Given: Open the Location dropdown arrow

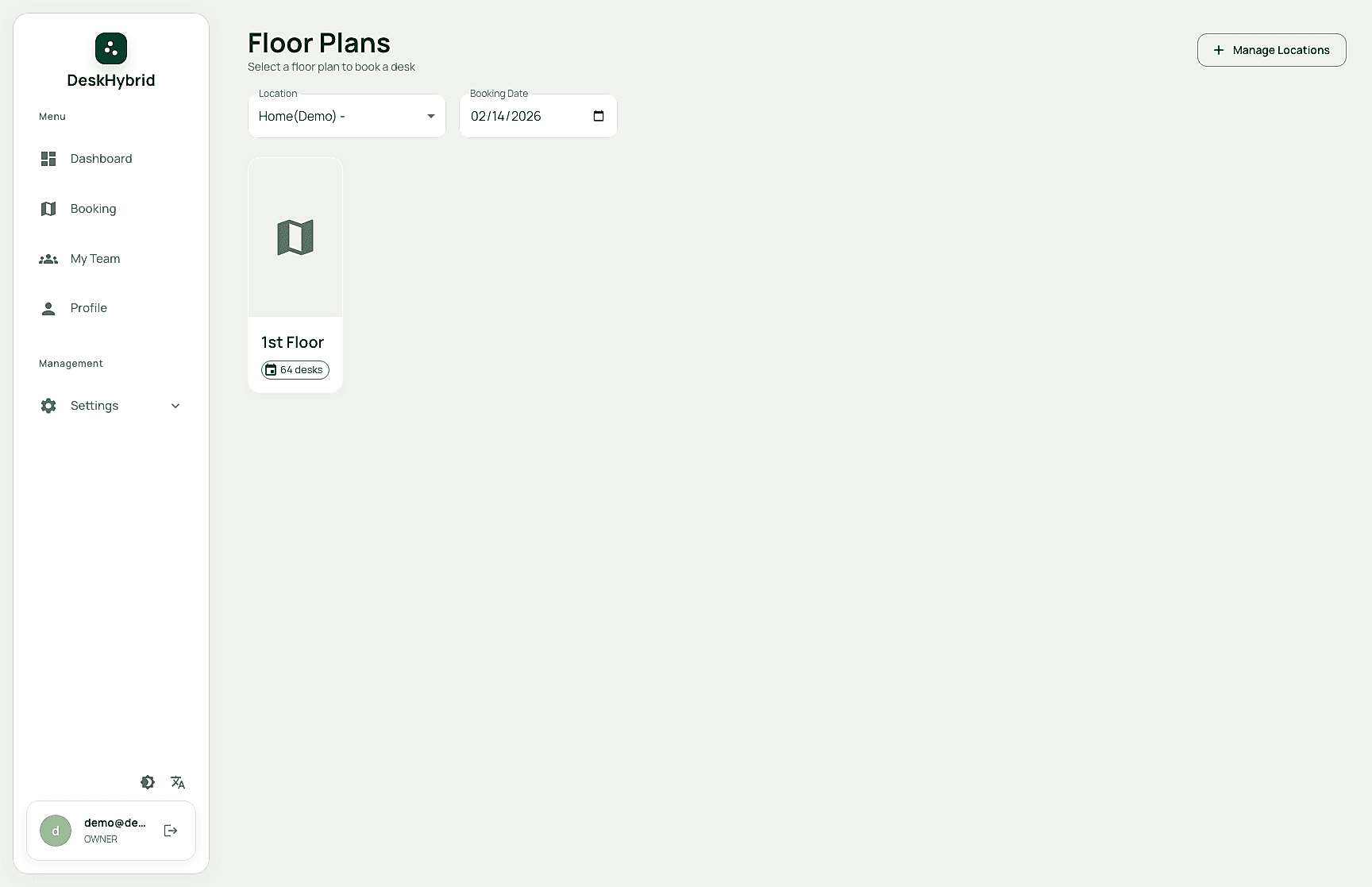Looking at the screenshot, I should click(x=431, y=116).
